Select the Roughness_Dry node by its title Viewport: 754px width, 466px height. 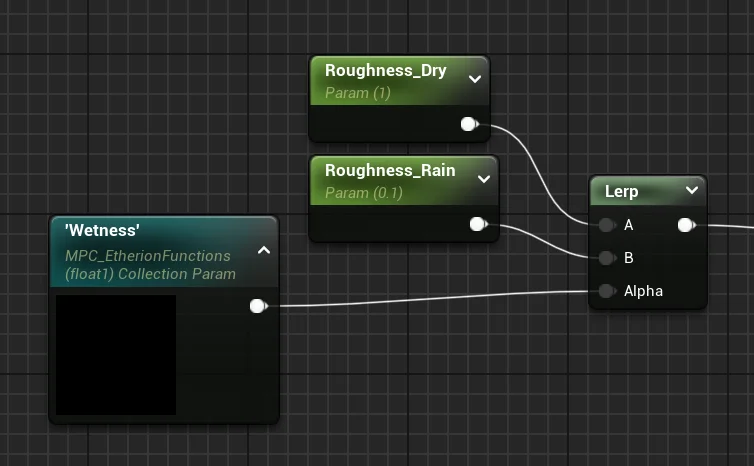[x=385, y=71]
